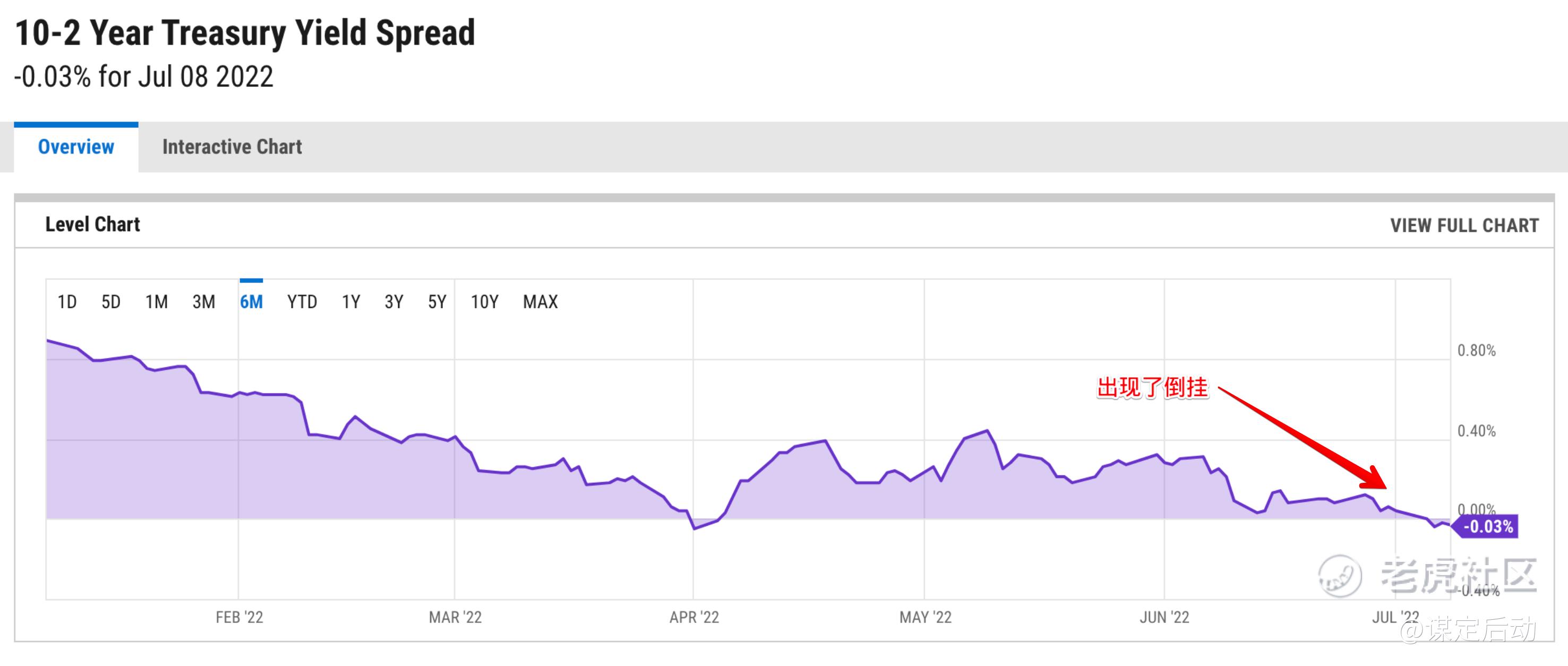Set chart range to 3Y
Viewport: 1568px width, 666px height.
pyautogui.click(x=394, y=301)
